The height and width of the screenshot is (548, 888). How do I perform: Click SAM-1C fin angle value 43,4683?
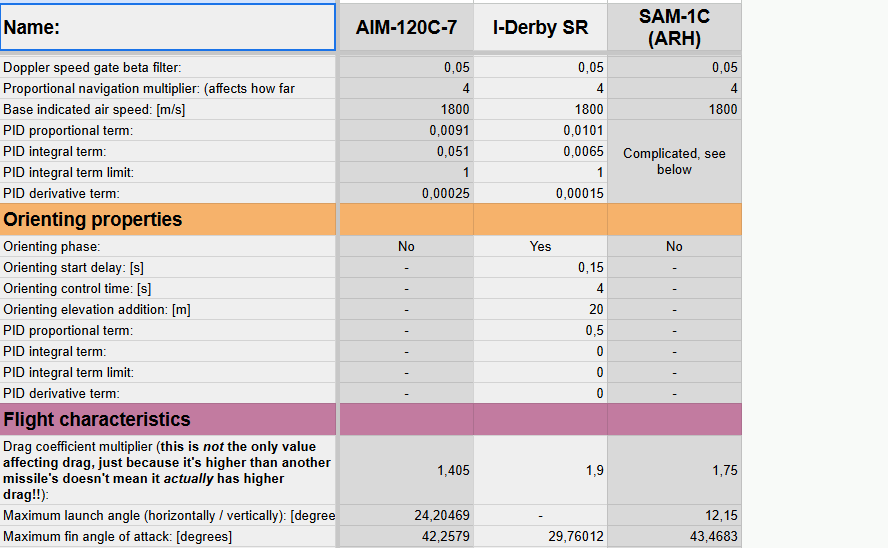[x=674, y=536]
